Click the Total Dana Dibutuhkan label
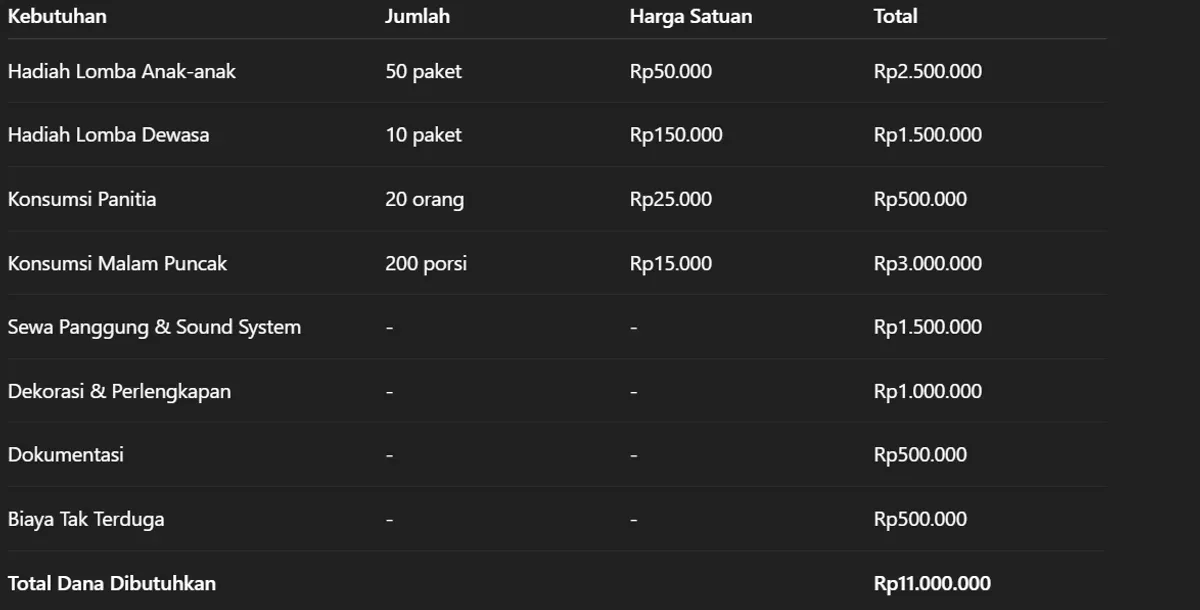Image resolution: width=1200 pixels, height=610 pixels. pyautogui.click(x=112, y=583)
